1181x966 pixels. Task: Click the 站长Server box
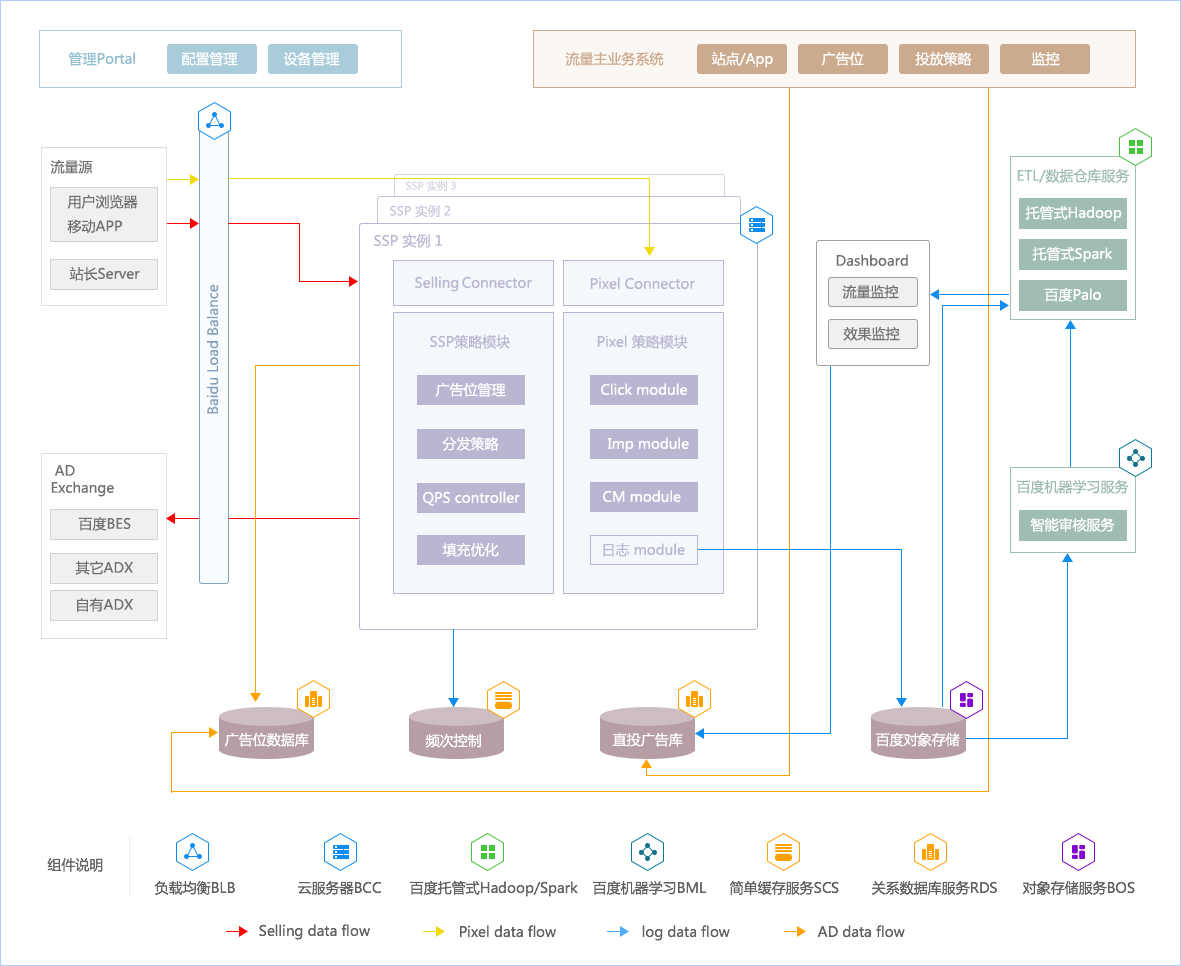104,274
